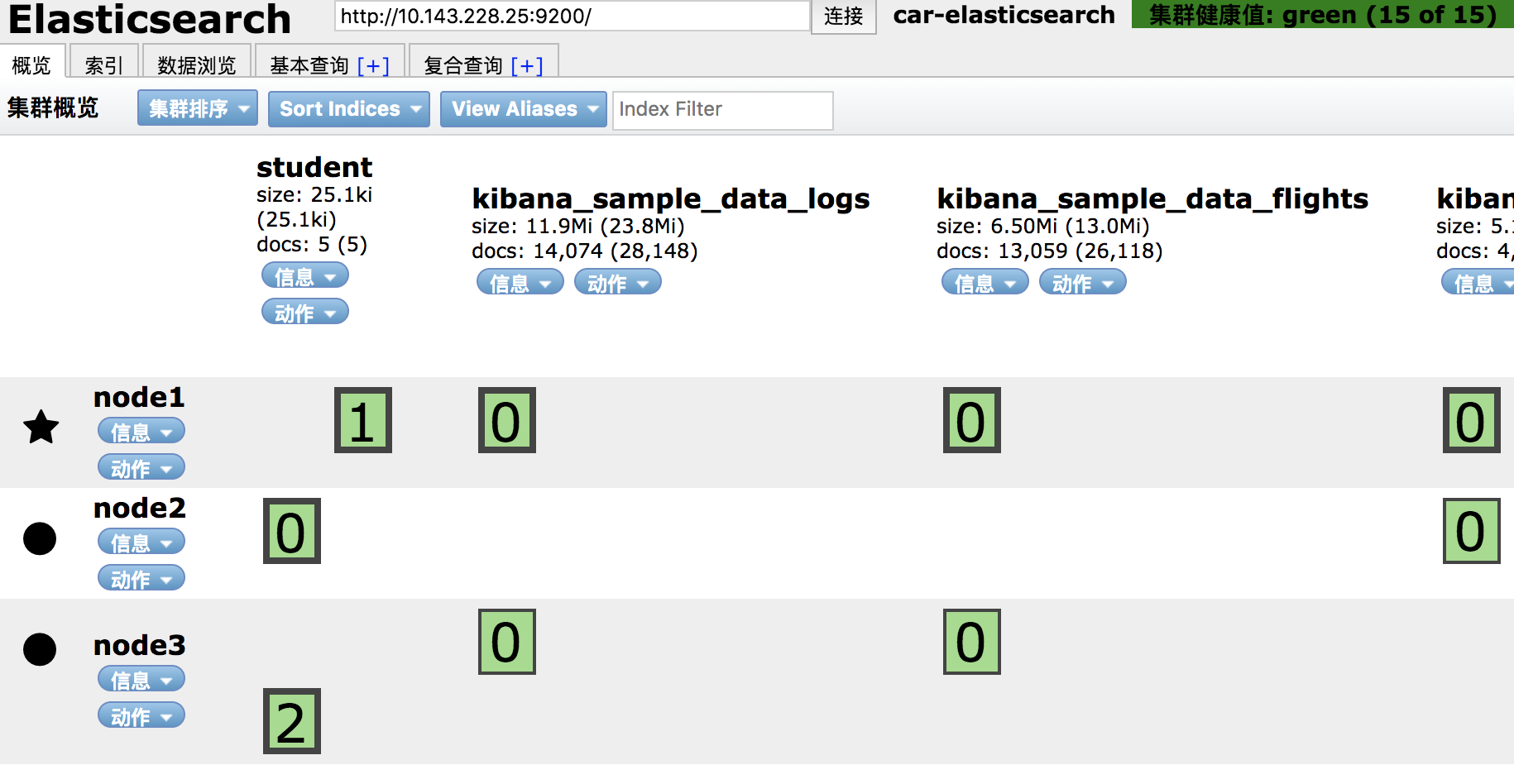This screenshot has width=1514, height=784.
Task: Click the 'size: 11.9Mi (23.8Mi)' text
Action: point(578,226)
